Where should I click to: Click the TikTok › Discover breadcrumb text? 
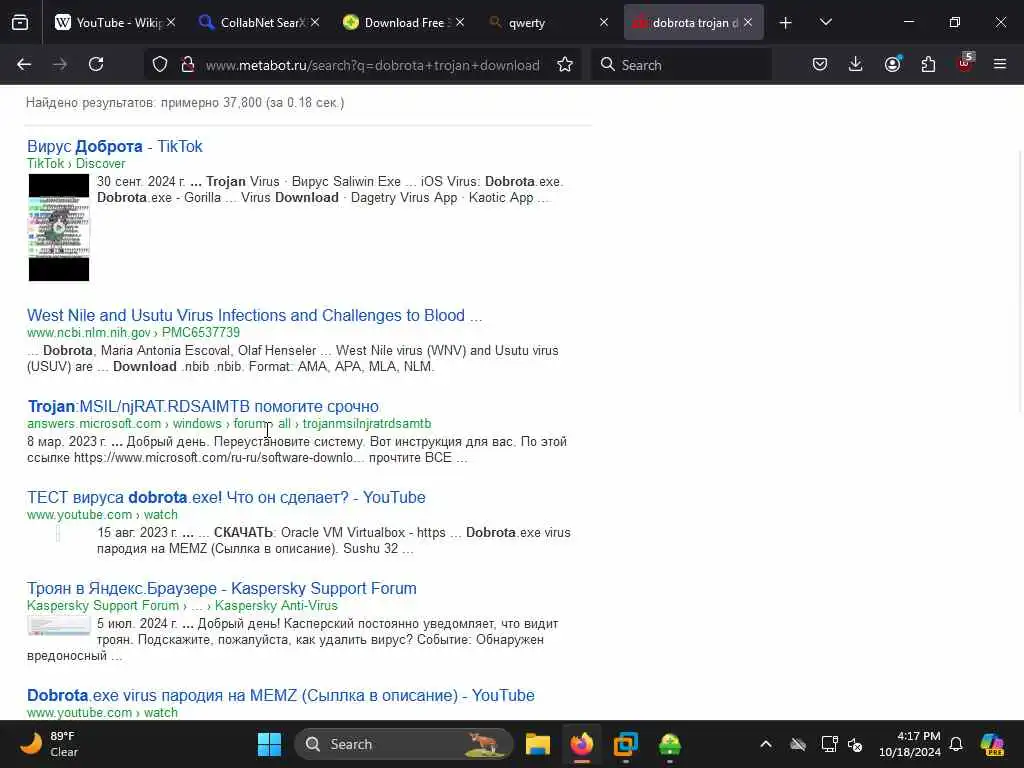76,163
